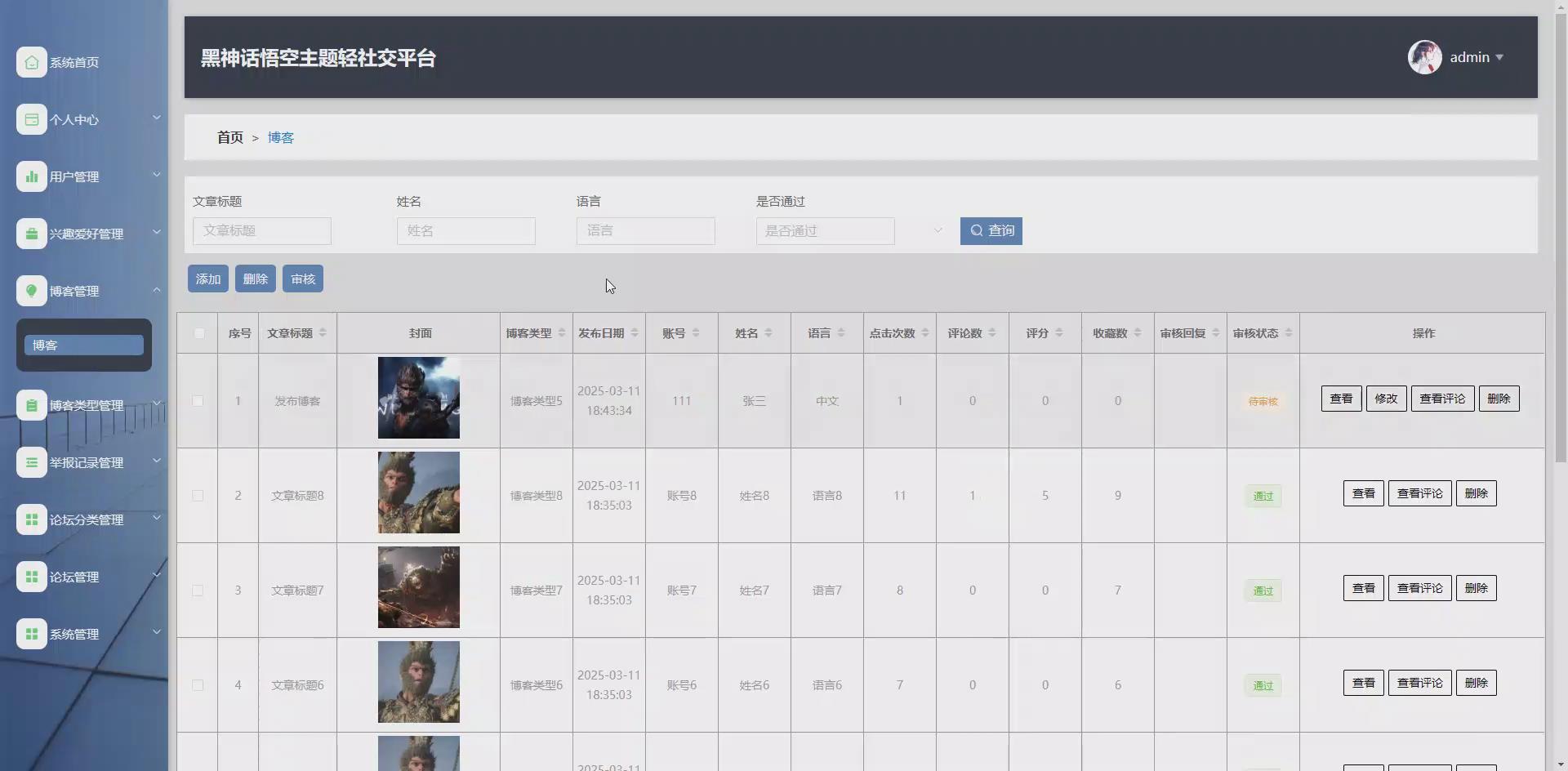Open the 博客类型管理 menu item
This screenshot has height=771, width=1568.
pos(87,406)
